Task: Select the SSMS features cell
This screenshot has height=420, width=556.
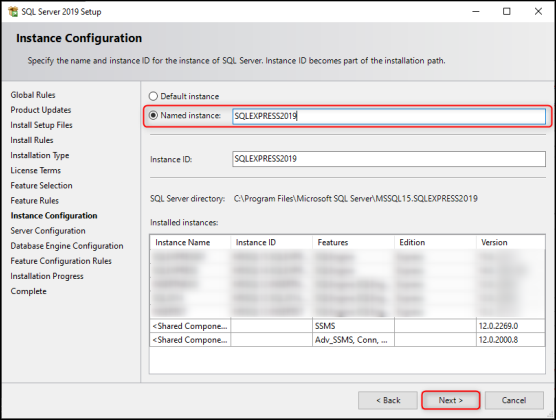Action: tap(354, 326)
